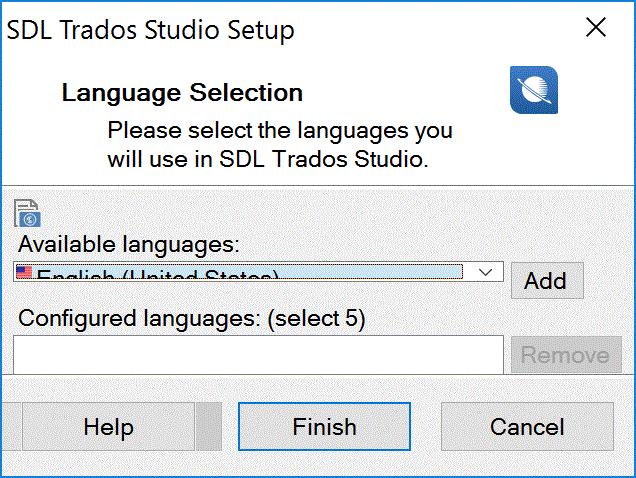The image size is (636, 478).
Task: Expand the Available languages dropdown arrow
Action: tap(485, 272)
